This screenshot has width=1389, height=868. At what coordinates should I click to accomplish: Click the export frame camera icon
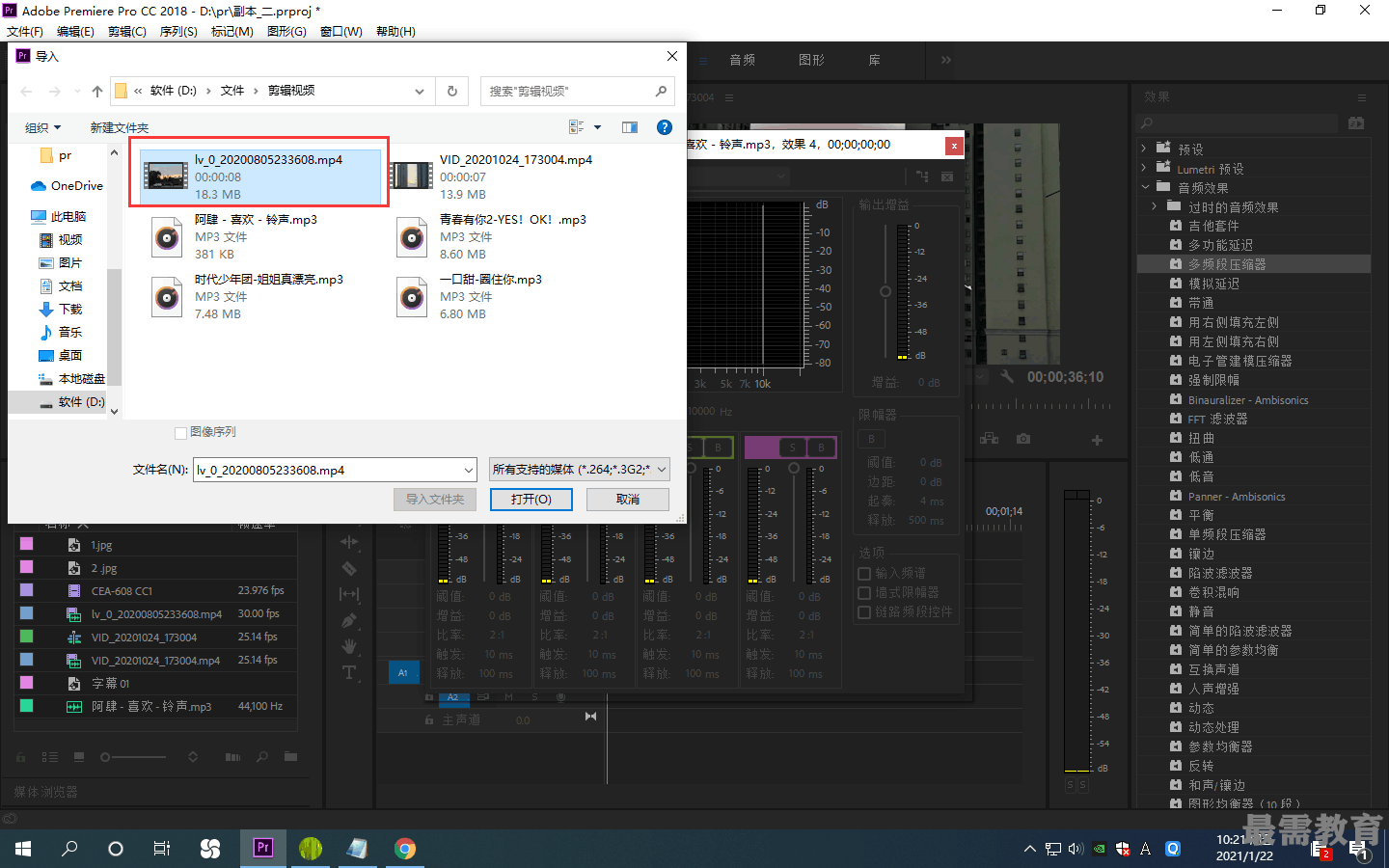click(x=1023, y=439)
